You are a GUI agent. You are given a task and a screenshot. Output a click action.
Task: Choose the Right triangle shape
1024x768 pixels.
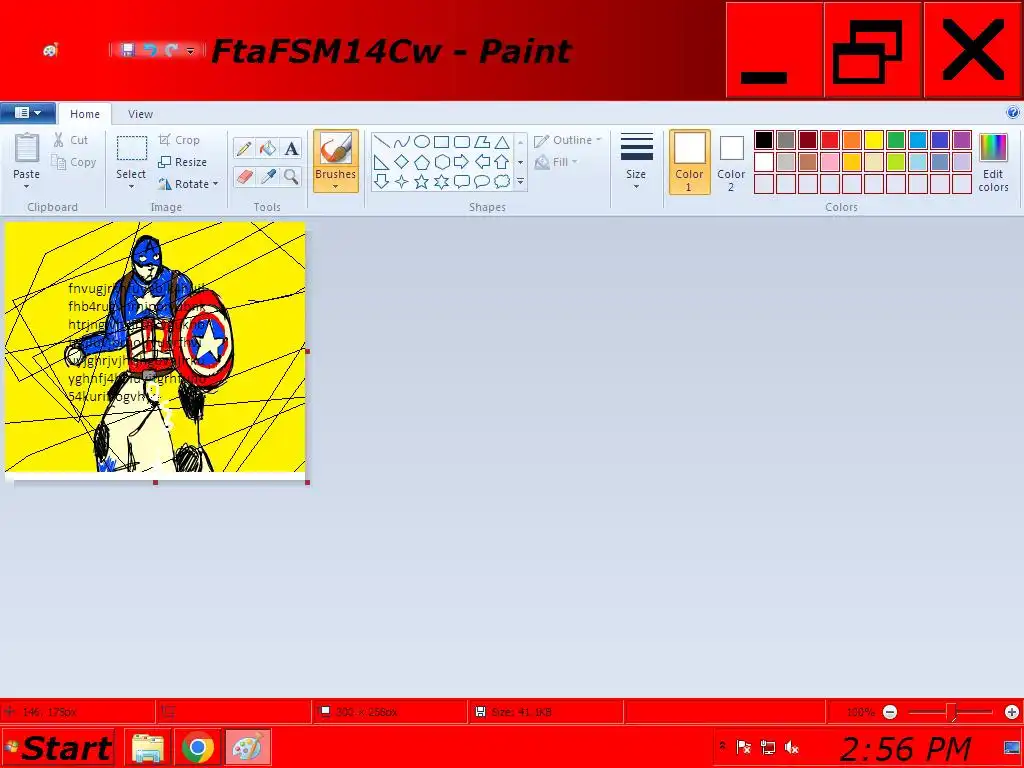(x=382, y=161)
